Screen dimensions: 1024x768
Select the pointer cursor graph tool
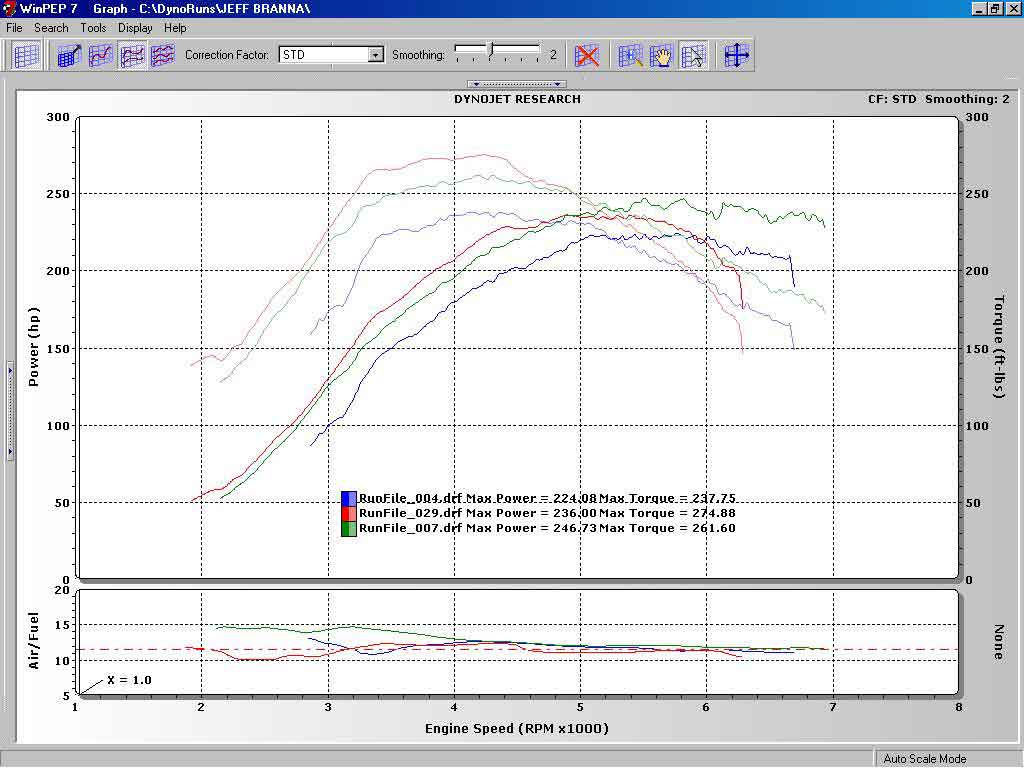pyautogui.click(x=693, y=56)
